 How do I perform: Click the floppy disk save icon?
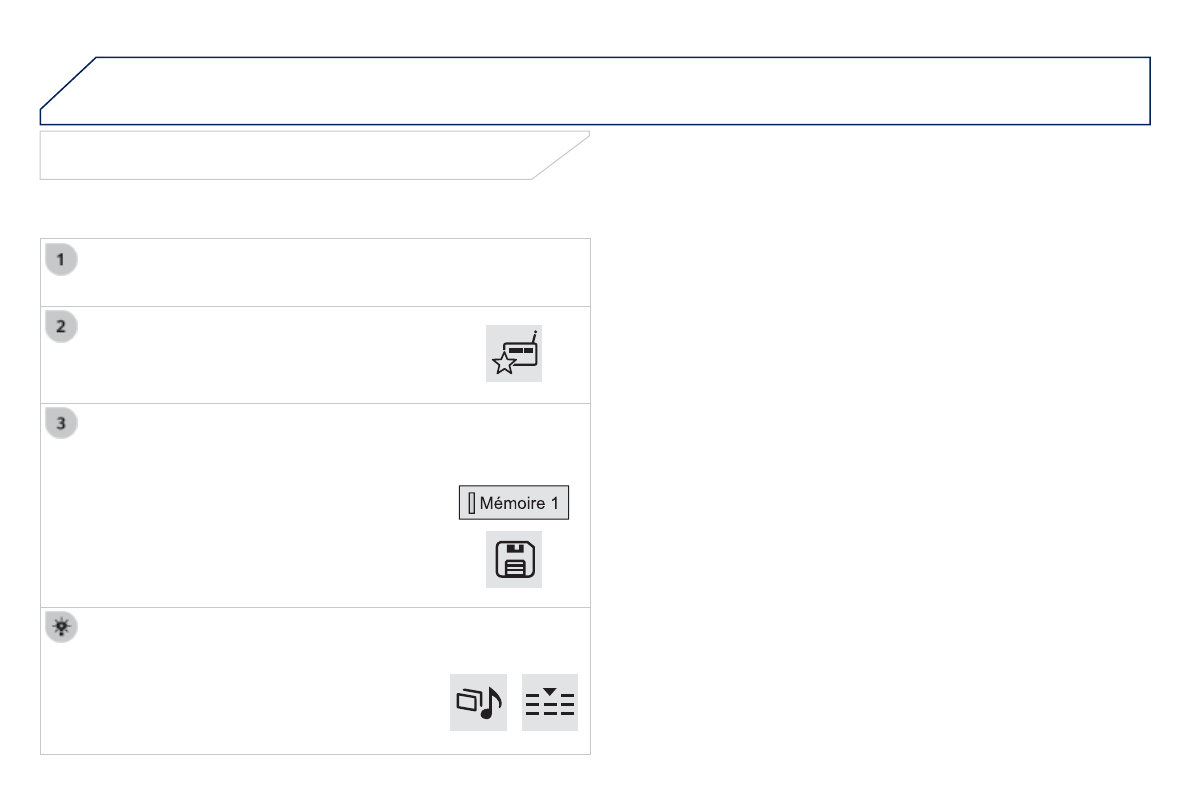[514, 559]
